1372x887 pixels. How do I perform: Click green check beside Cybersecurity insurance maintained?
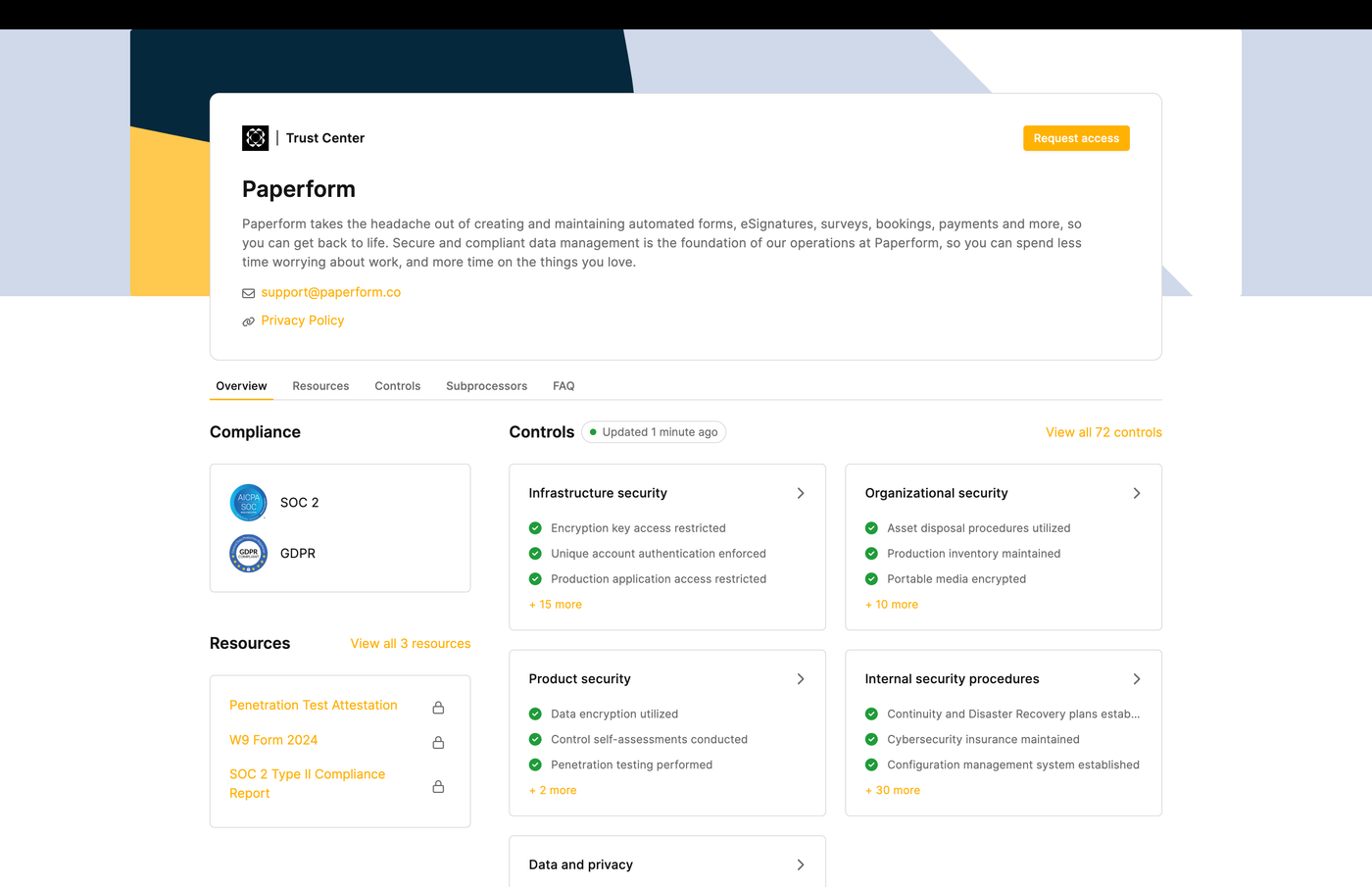(871, 740)
